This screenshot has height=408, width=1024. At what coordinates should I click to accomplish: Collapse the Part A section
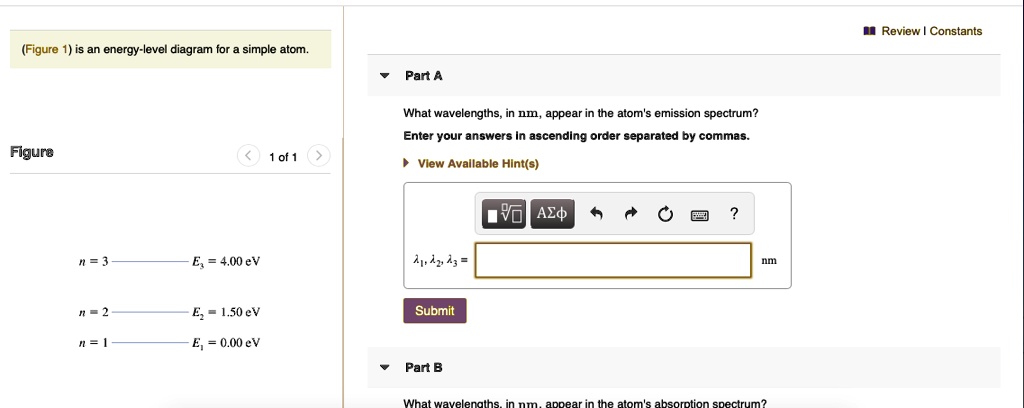[x=385, y=76]
